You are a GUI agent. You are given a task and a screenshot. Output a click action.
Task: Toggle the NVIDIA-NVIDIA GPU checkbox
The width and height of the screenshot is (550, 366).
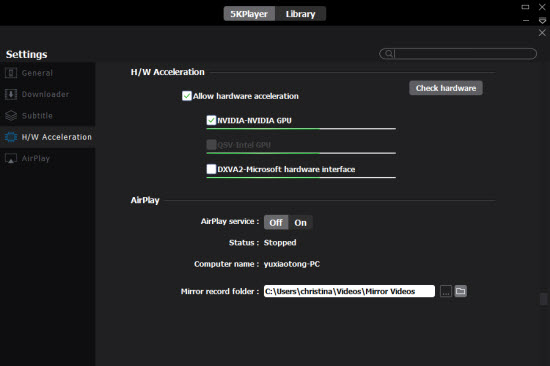point(211,120)
